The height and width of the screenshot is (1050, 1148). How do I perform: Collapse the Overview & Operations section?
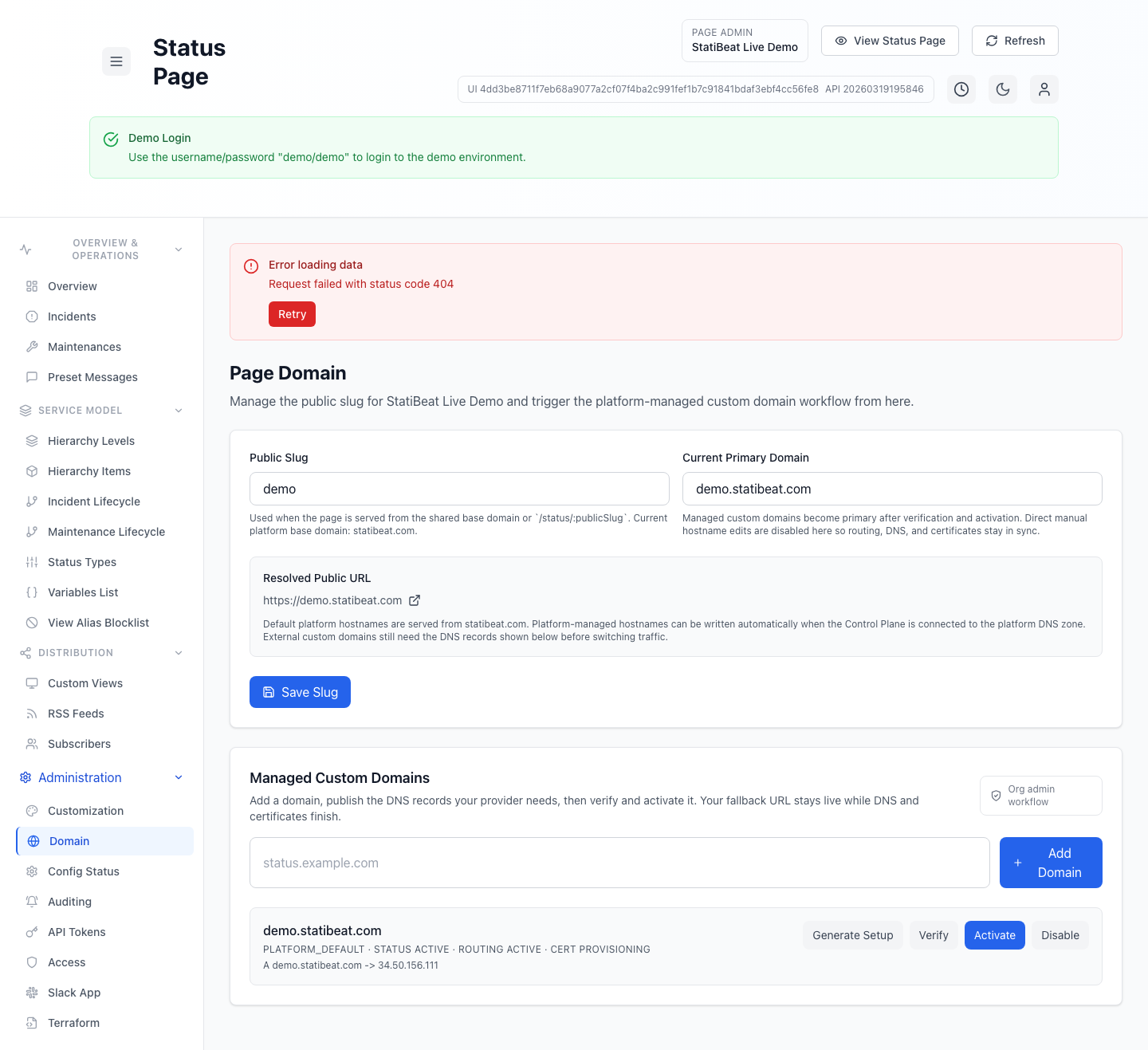pyautogui.click(x=179, y=249)
